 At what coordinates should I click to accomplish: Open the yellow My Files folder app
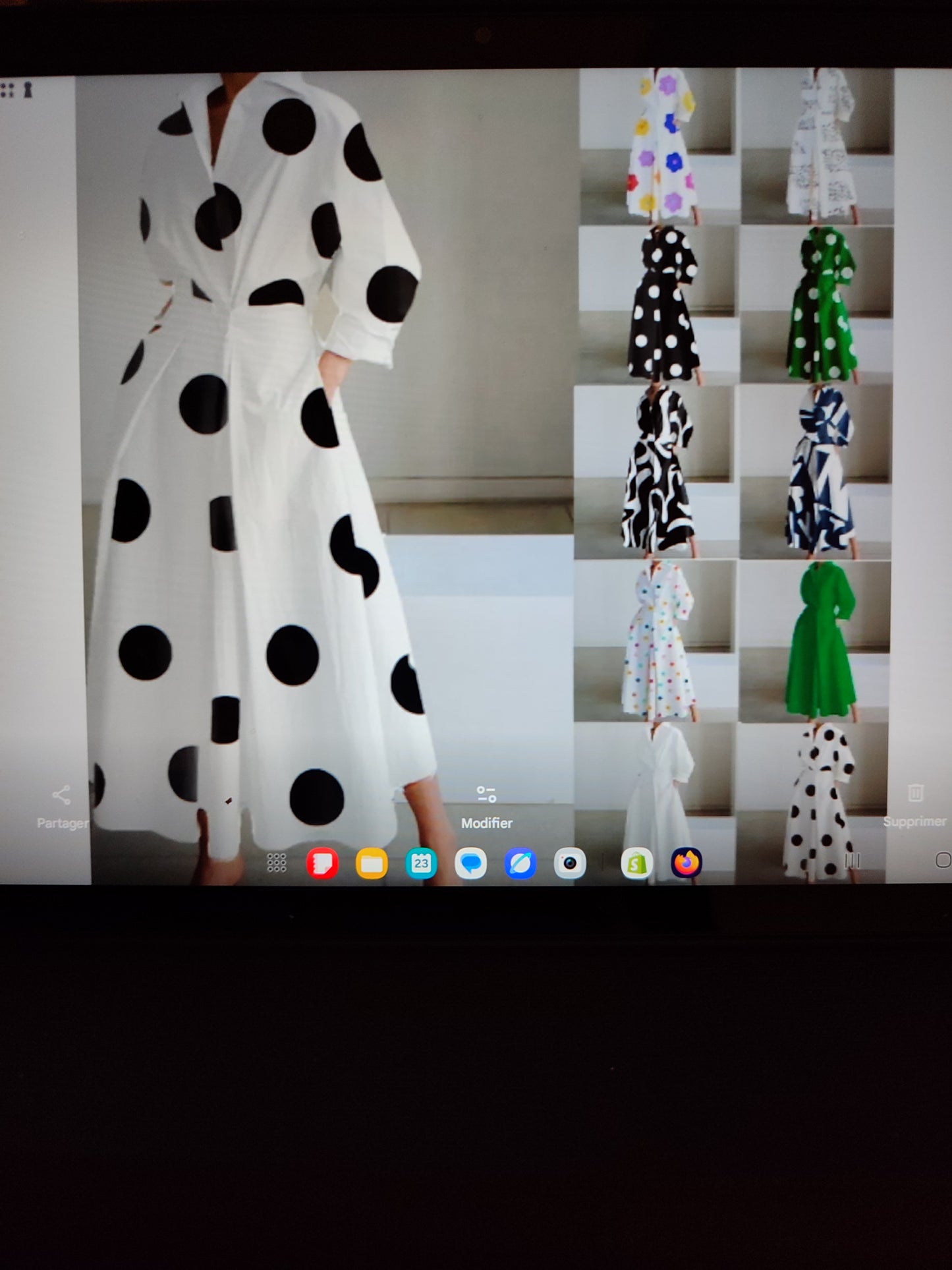372,863
